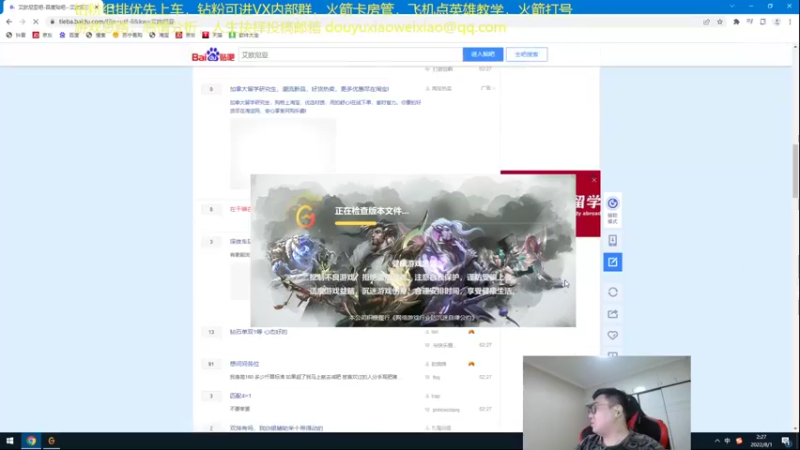Open the Chrome extensions puzzle icon

coord(736,22)
